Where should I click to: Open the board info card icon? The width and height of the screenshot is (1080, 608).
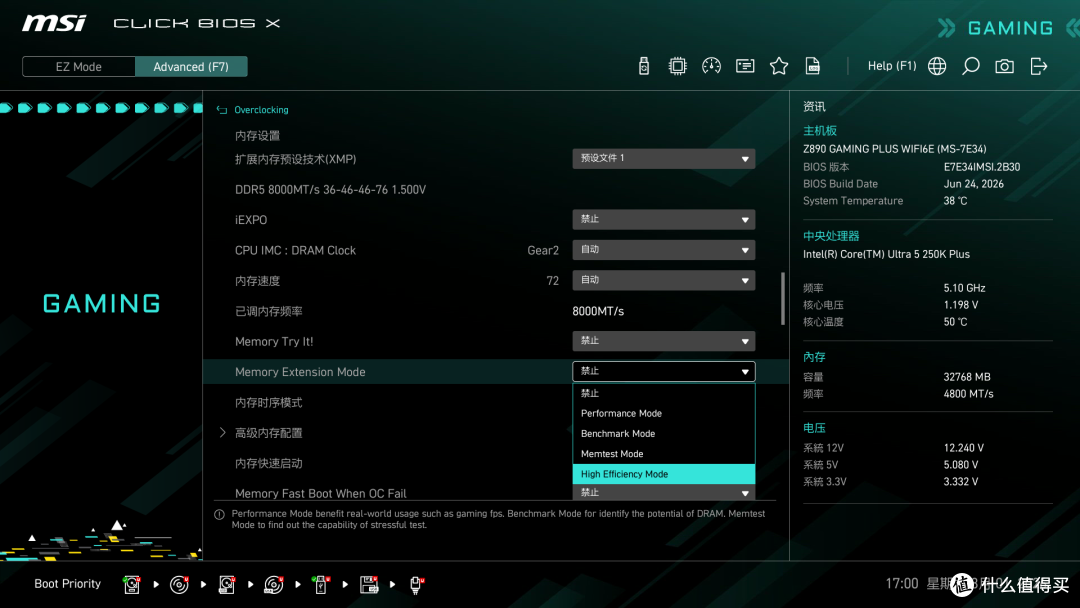coord(745,66)
